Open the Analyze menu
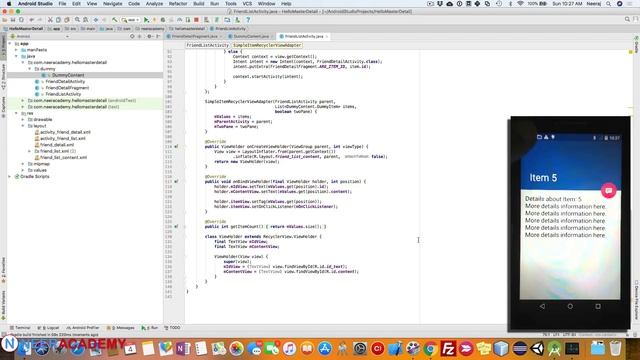The width and height of the screenshot is (640, 360). (x=154, y=4)
